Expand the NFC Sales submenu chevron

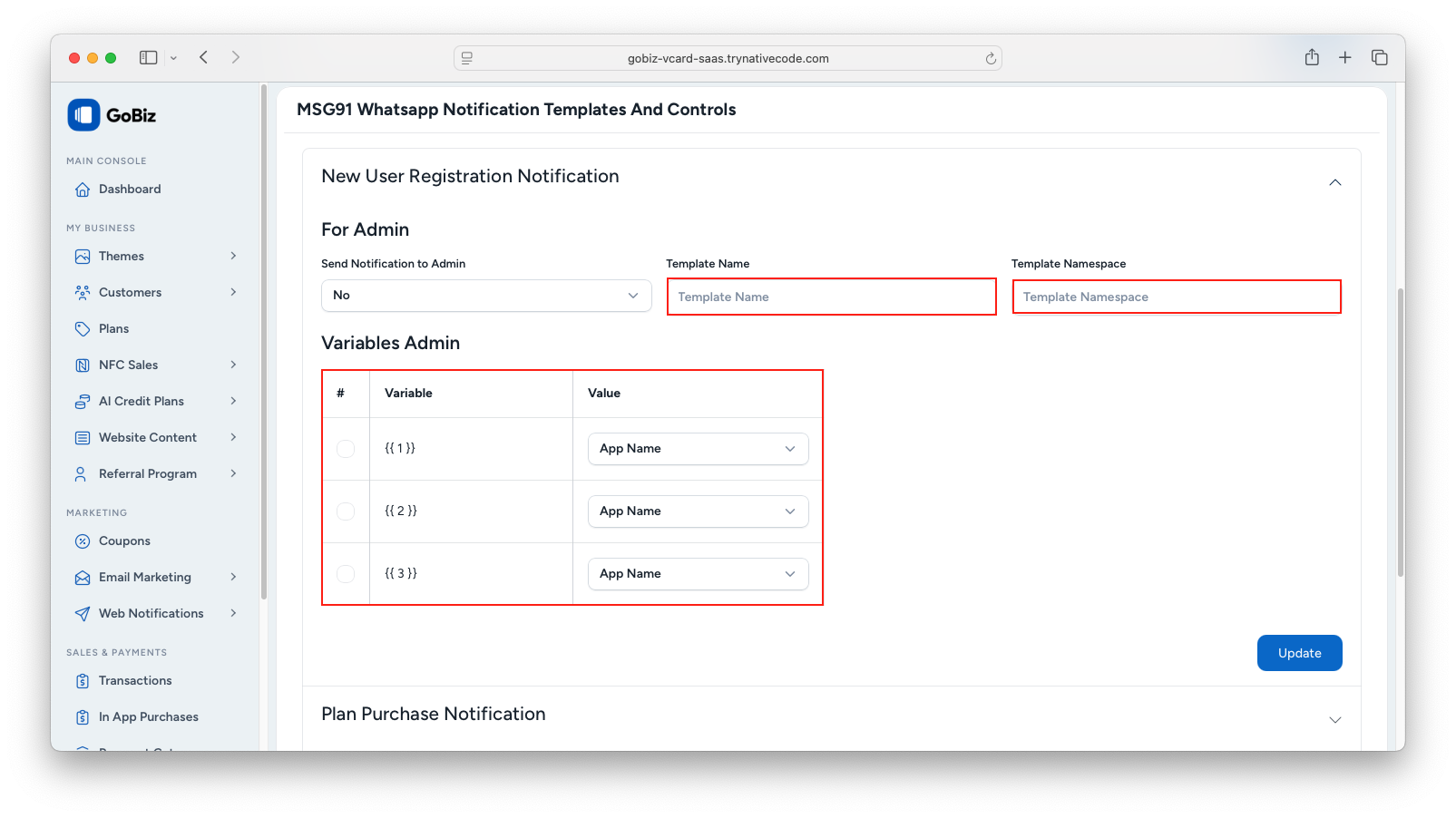point(233,365)
